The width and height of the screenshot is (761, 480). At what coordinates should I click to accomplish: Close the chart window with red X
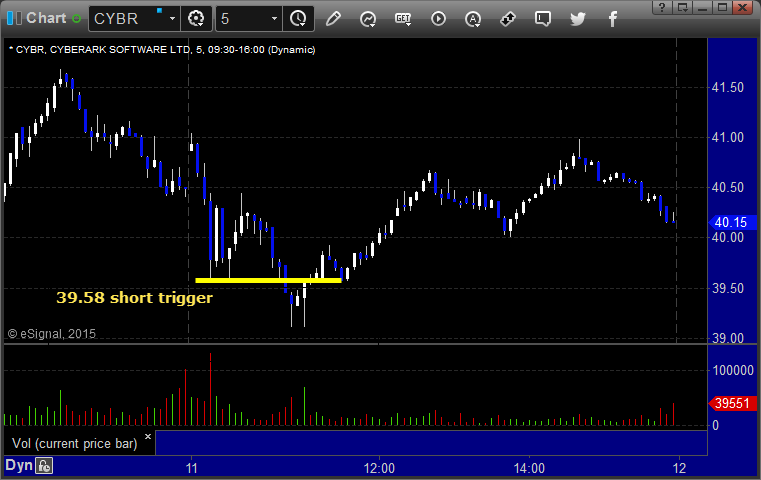click(x=743, y=7)
